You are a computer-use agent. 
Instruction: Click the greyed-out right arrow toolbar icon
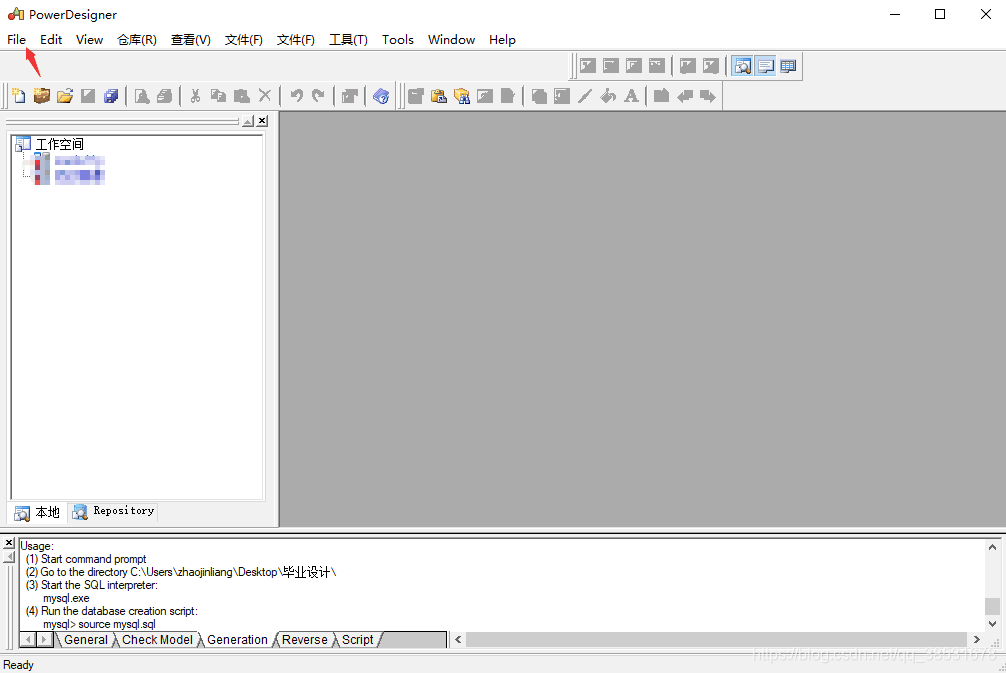(708, 96)
